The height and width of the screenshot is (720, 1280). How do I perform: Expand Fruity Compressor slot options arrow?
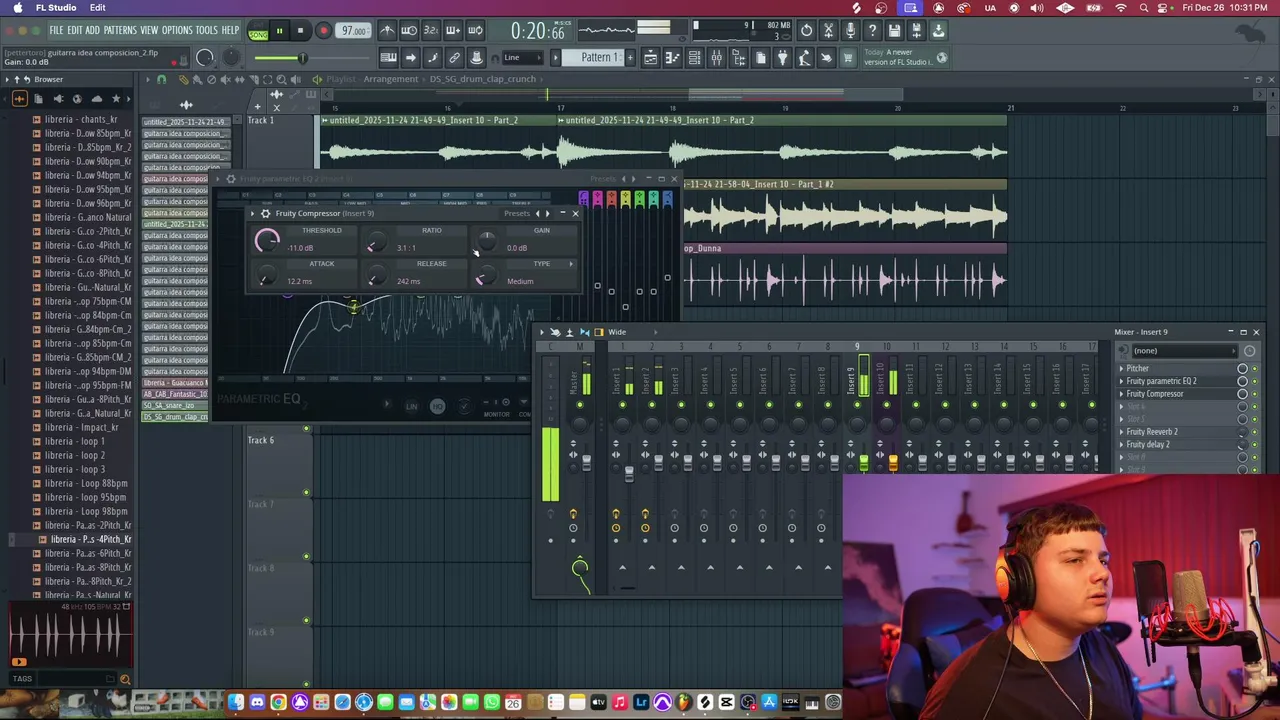(1121, 394)
